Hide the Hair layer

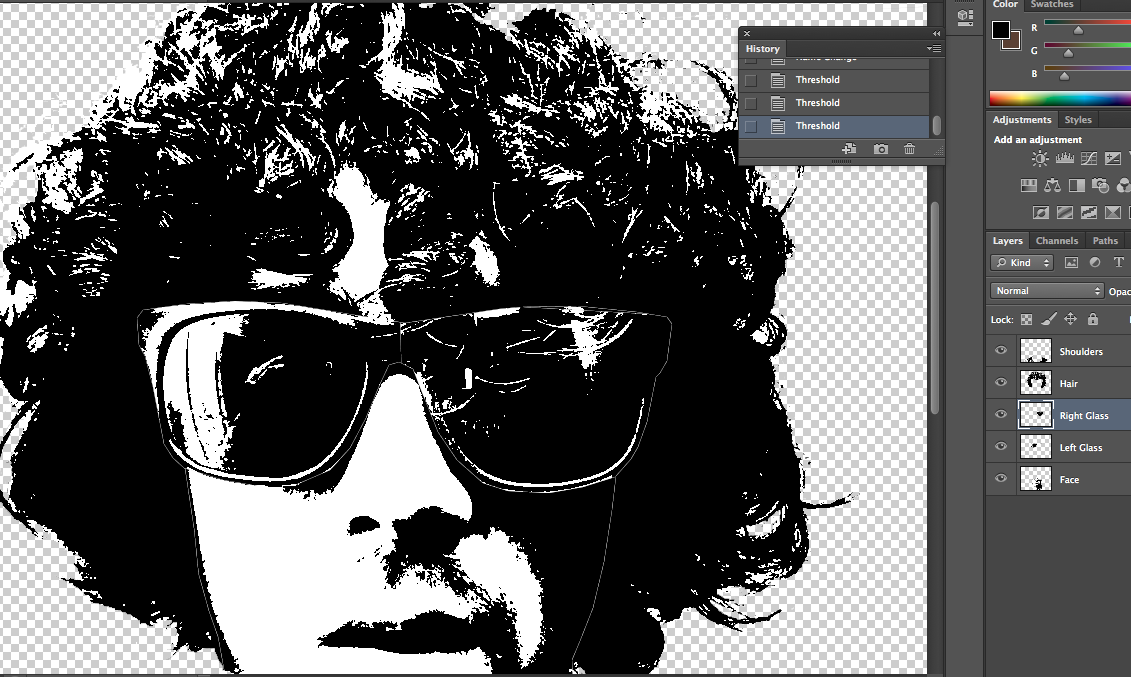[x=1000, y=382]
